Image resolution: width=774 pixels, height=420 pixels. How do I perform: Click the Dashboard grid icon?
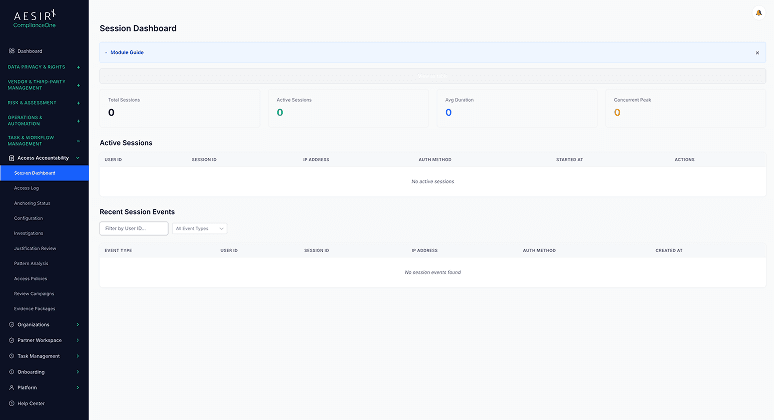click(x=12, y=51)
